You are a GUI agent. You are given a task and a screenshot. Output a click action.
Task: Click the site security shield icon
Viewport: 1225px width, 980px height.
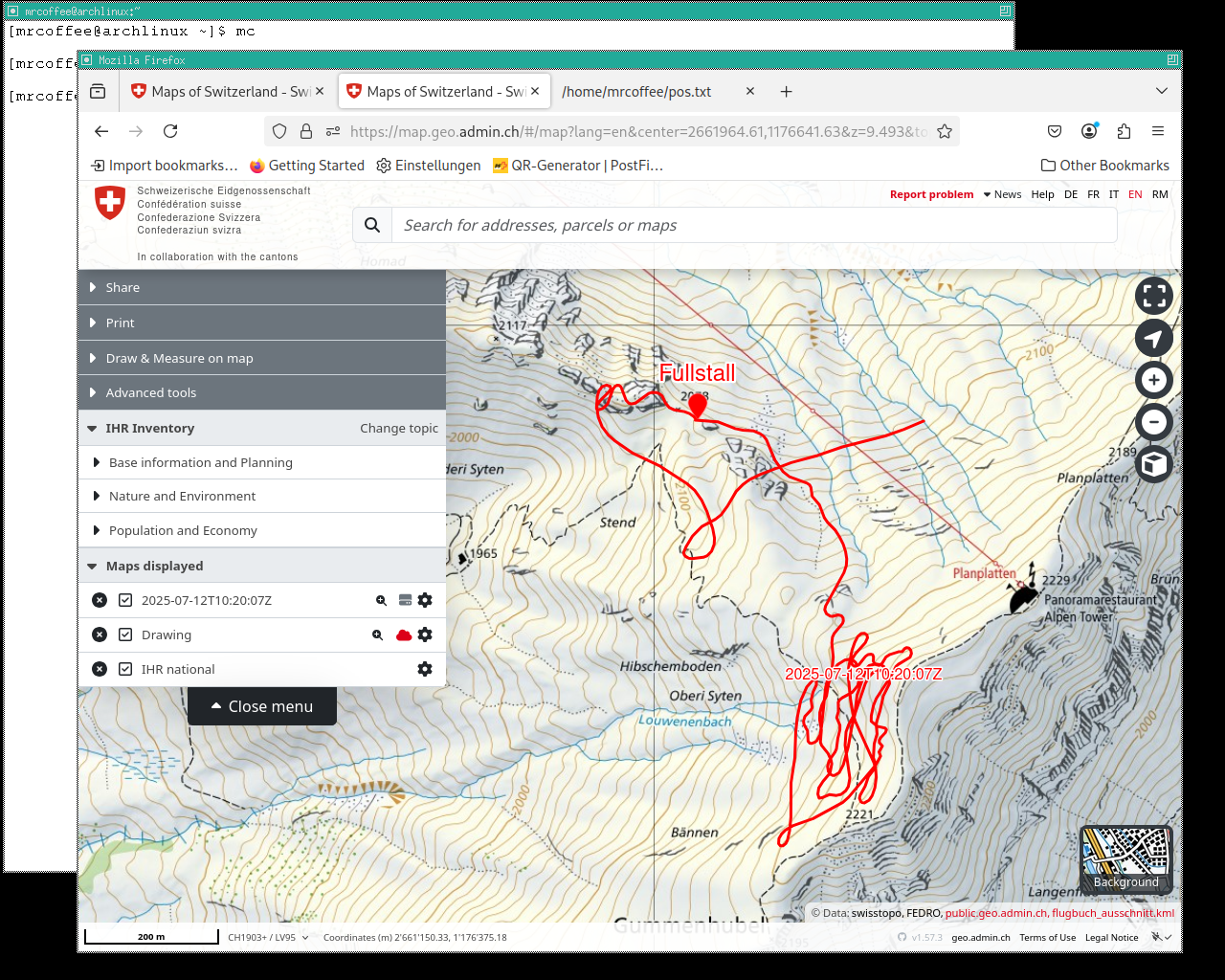click(x=279, y=131)
